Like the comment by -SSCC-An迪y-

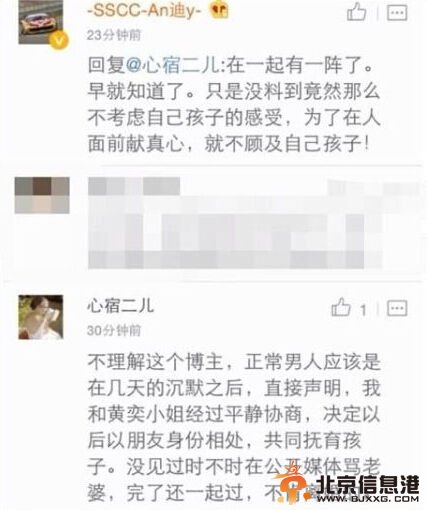(x=357, y=12)
